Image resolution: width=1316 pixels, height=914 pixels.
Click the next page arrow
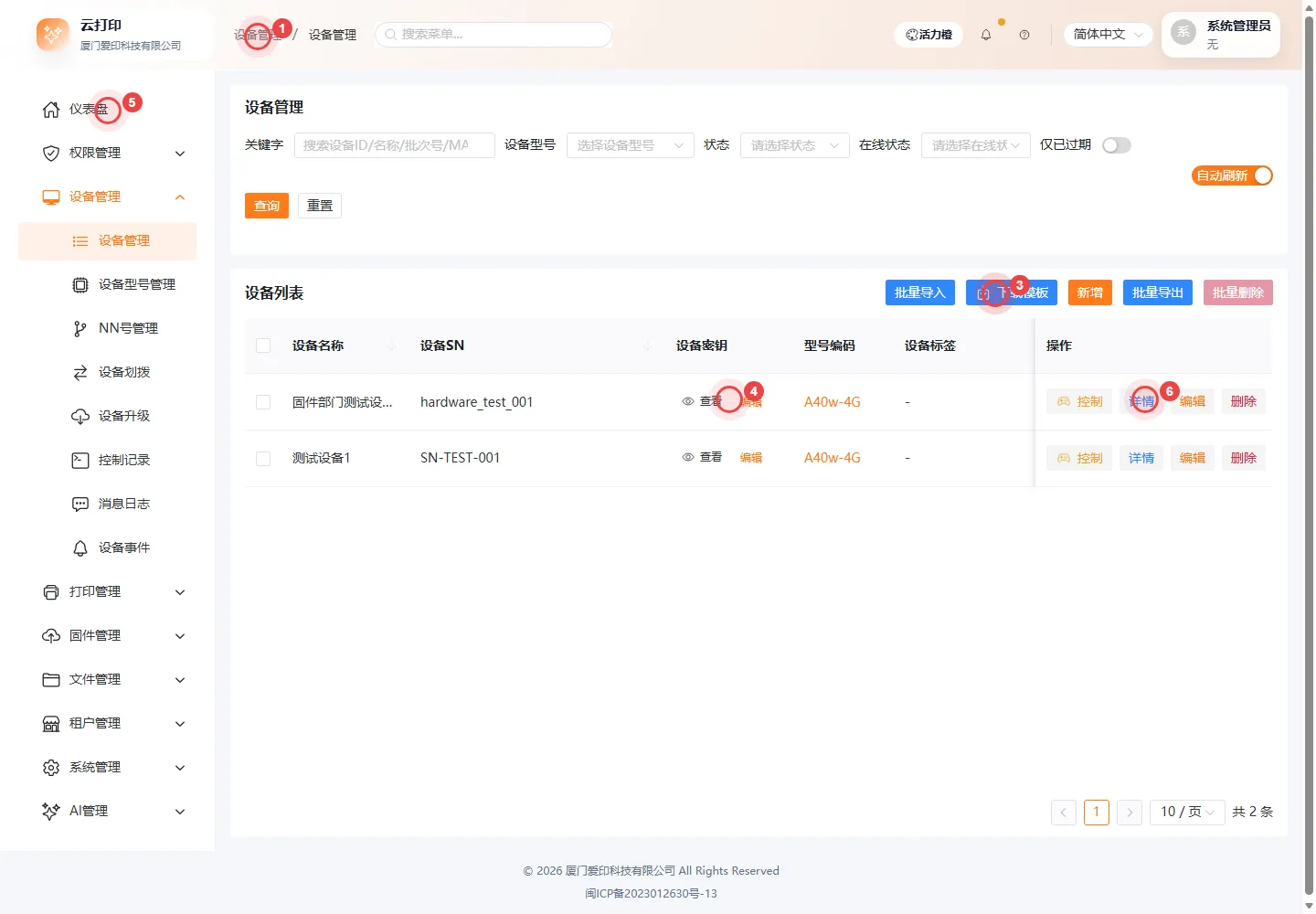(1130, 812)
